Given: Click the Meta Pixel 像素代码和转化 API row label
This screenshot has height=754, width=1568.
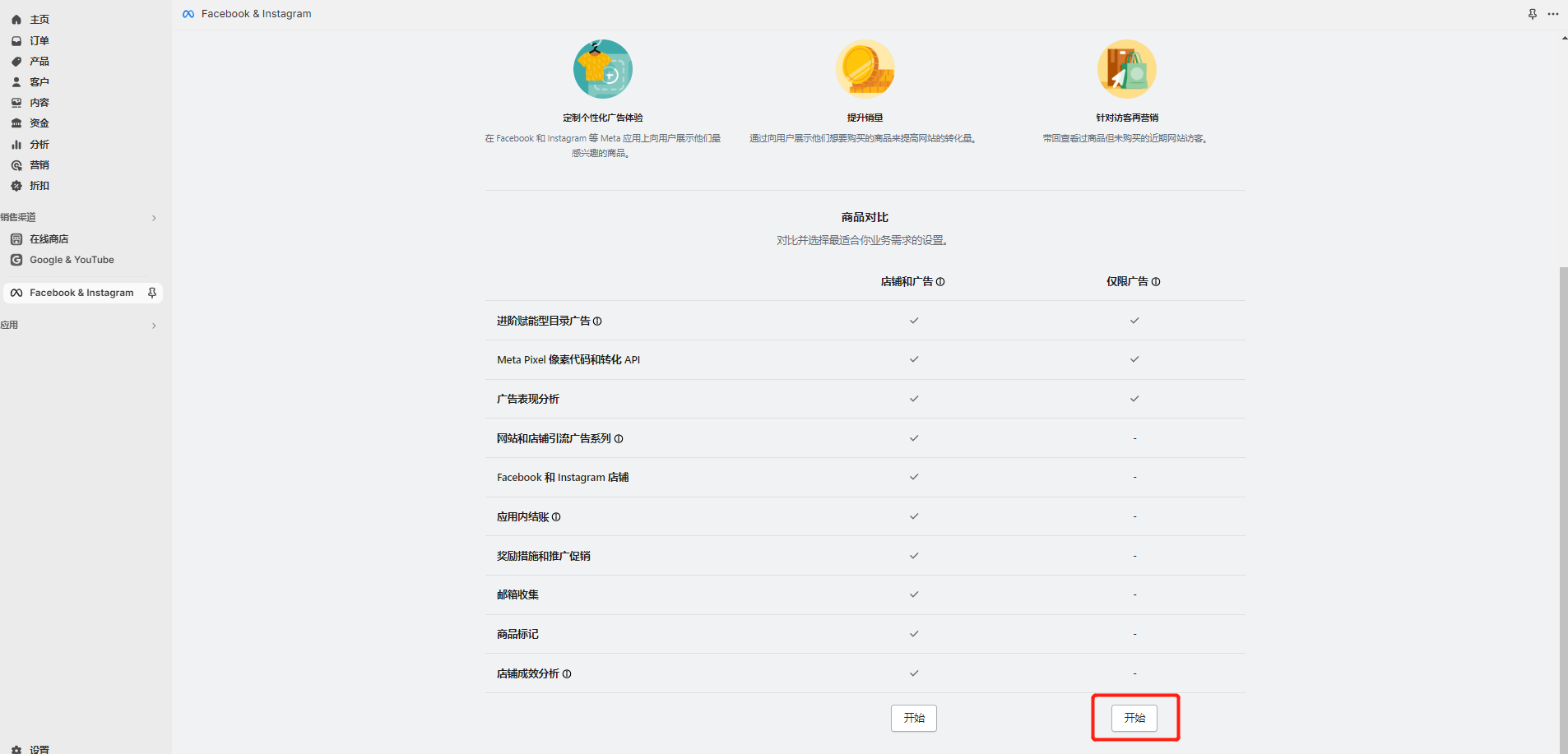Looking at the screenshot, I should coord(568,359).
